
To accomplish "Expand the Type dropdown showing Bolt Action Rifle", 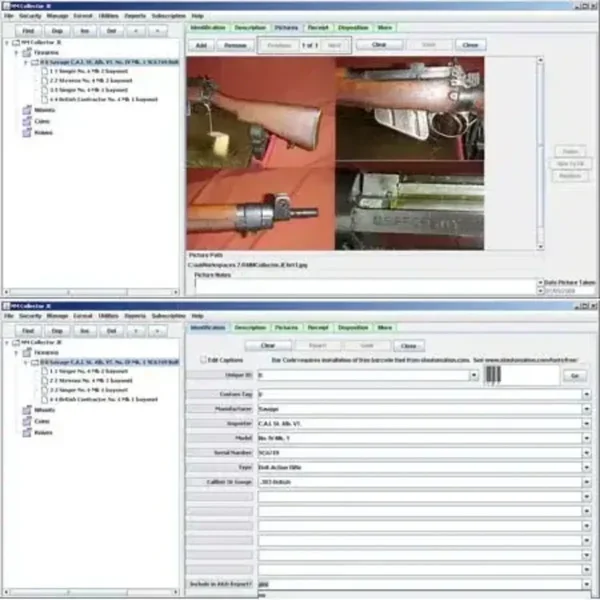I will [586, 466].
